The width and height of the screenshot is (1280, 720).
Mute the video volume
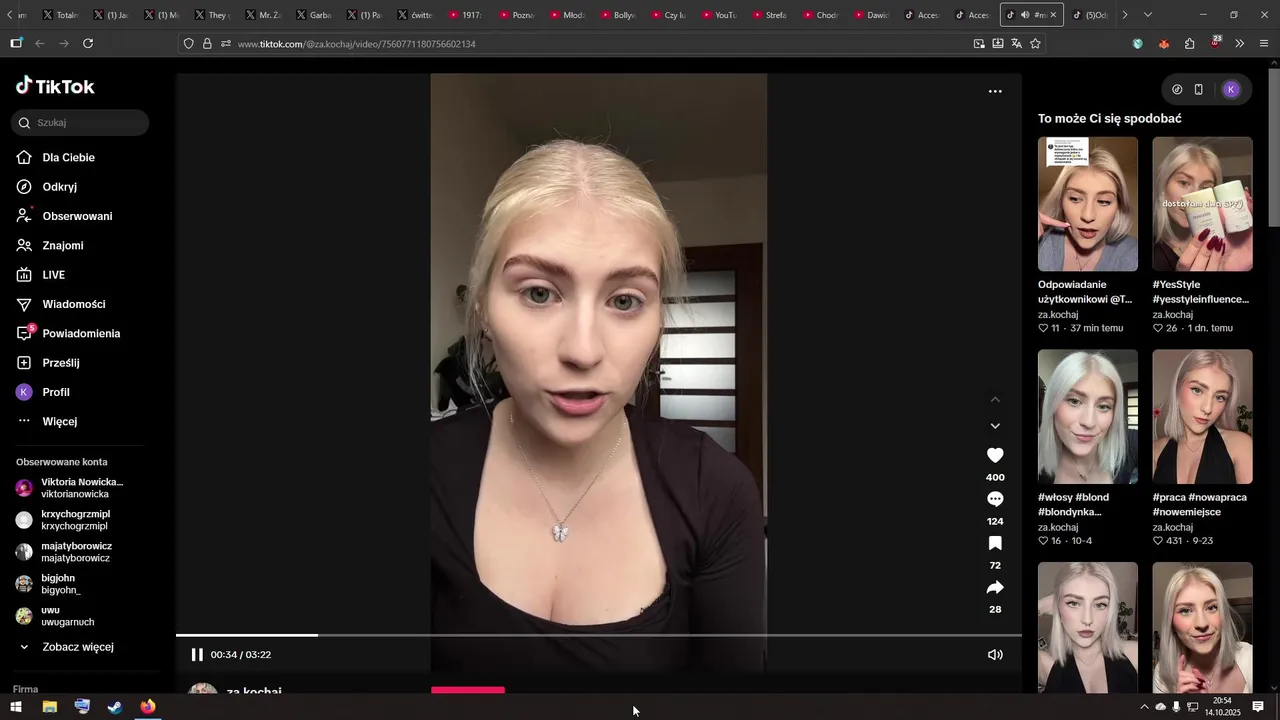click(995, 655)
